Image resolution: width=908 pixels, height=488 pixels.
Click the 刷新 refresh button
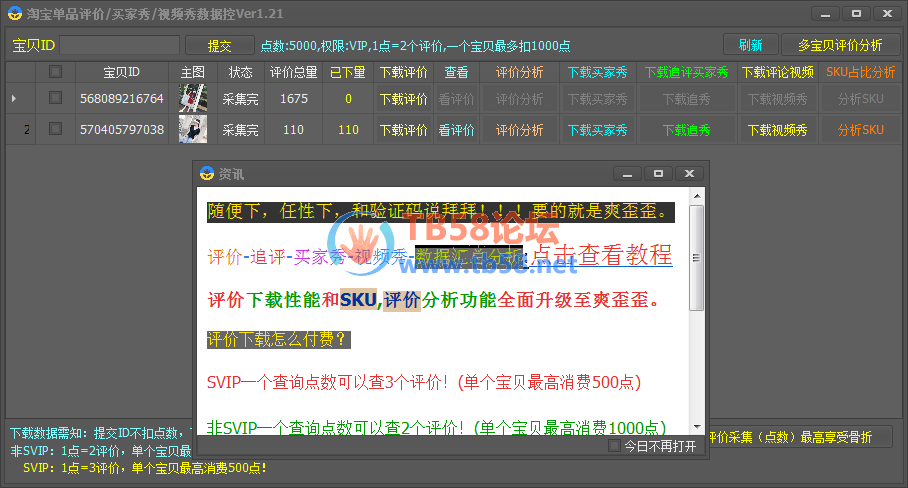tap(750, 45)
